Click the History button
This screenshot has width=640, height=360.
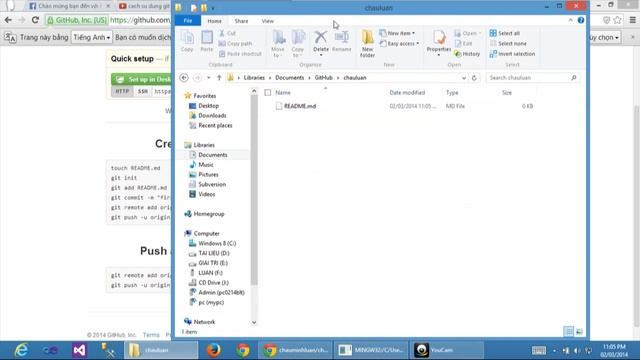click(467, 53)
